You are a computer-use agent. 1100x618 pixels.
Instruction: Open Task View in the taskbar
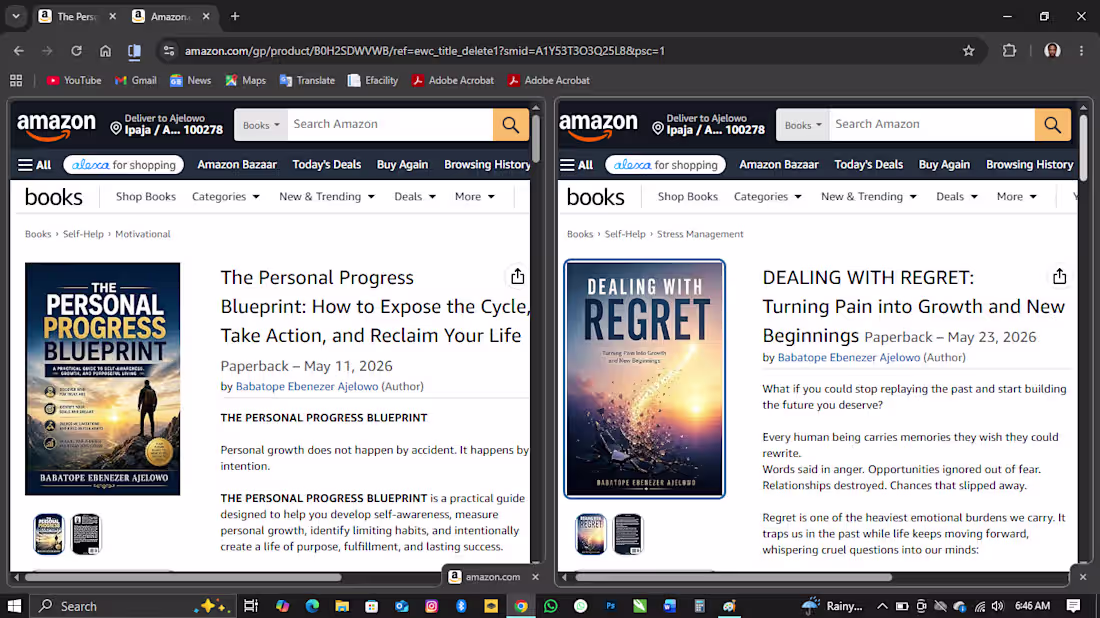250,606
